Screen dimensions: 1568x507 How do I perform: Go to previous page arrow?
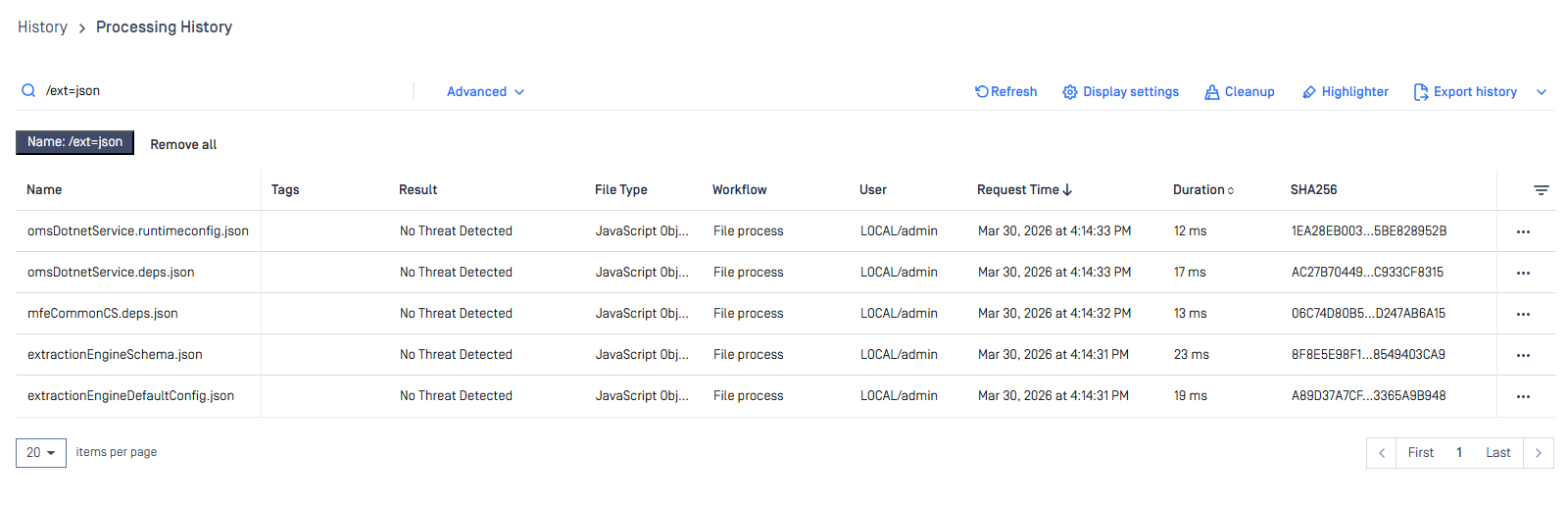tap(1382, 453)
